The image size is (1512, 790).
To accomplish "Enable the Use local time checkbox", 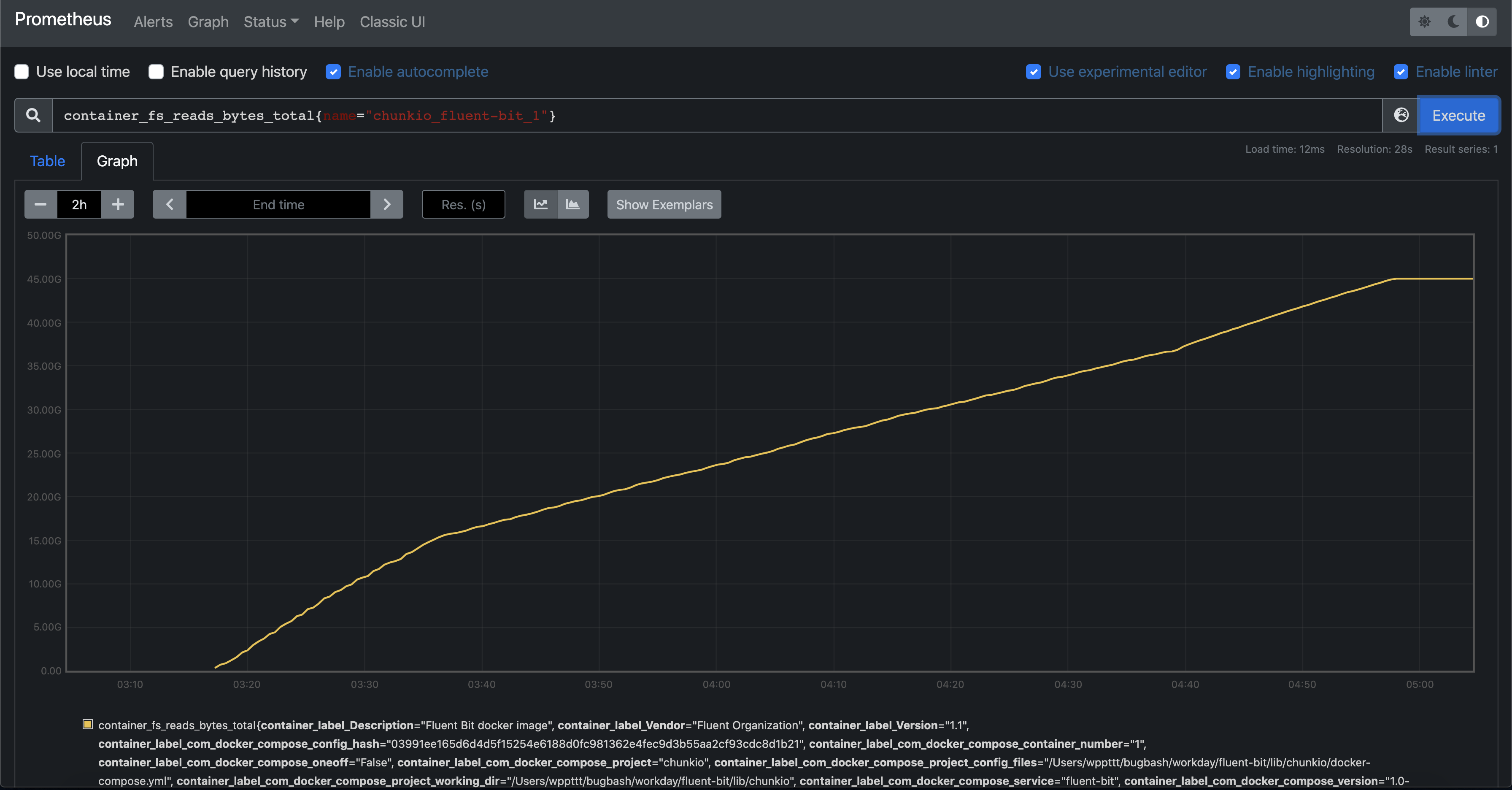I will (21, 72).
